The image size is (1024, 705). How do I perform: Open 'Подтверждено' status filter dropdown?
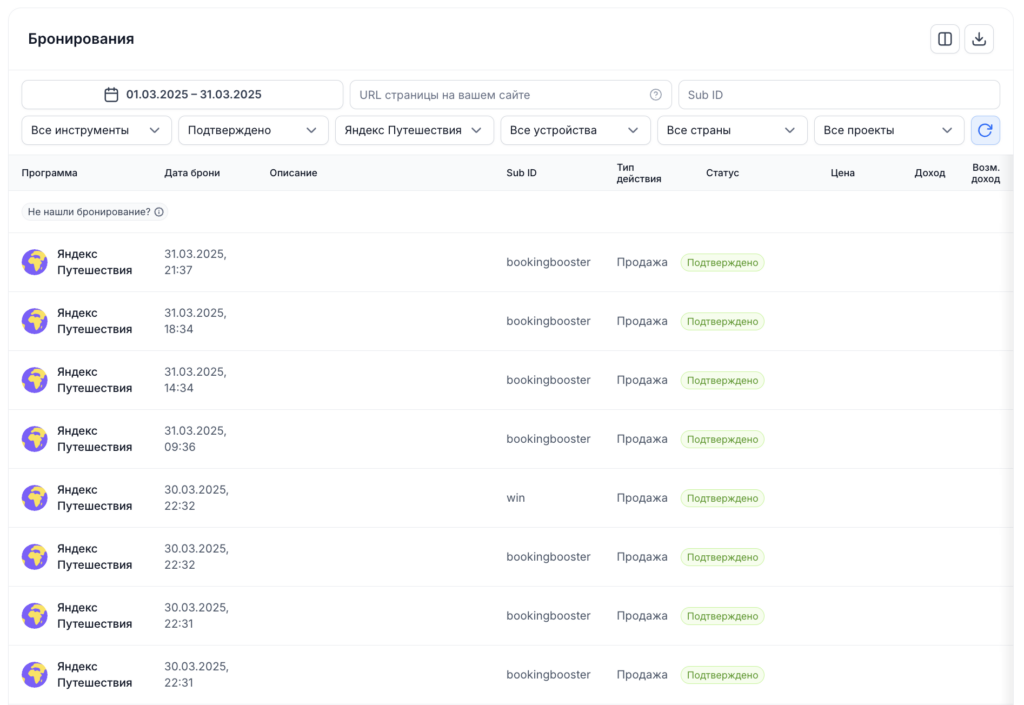pyautogui.click(x=253, y=130)
